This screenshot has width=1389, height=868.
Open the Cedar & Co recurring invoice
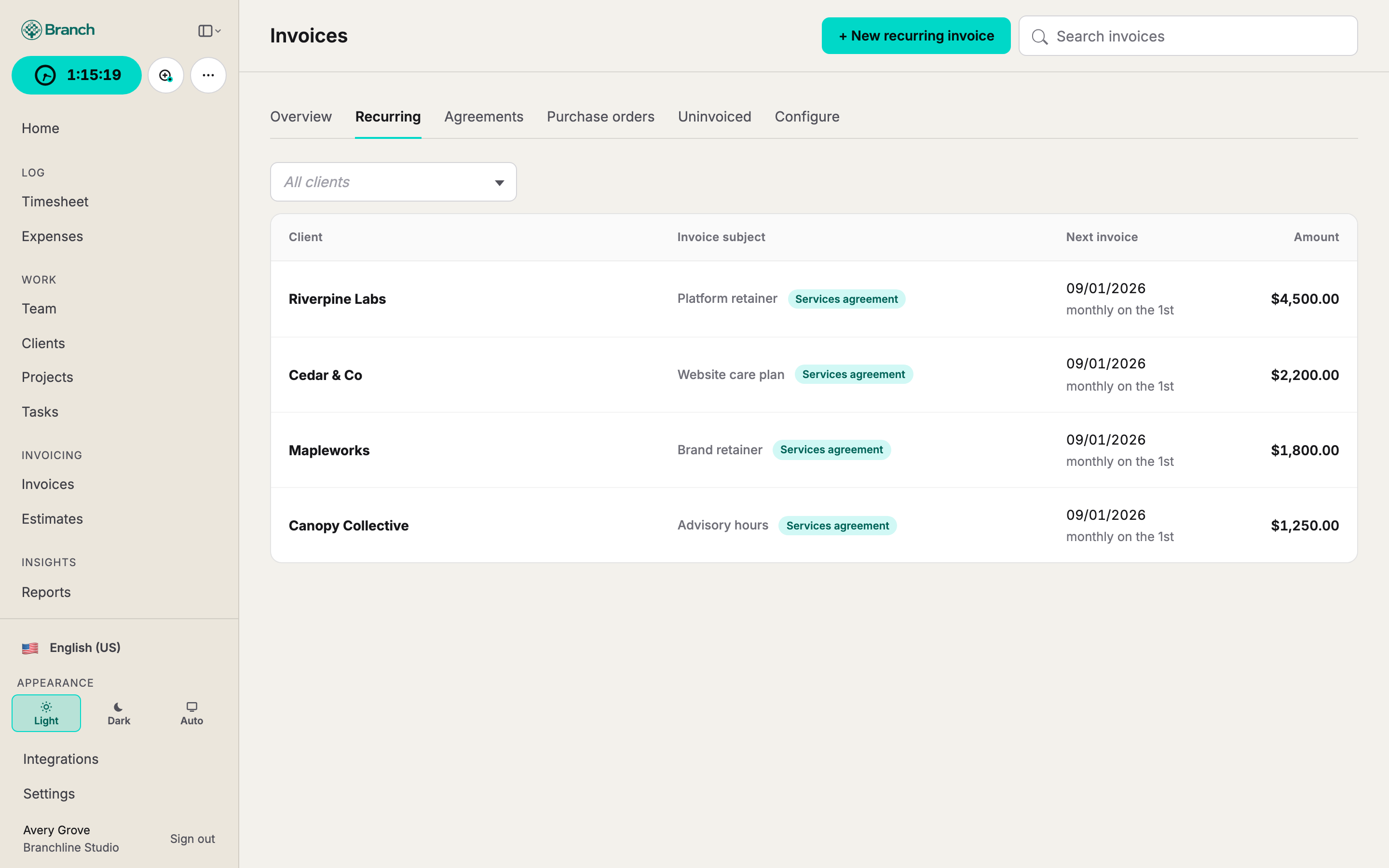813,375
